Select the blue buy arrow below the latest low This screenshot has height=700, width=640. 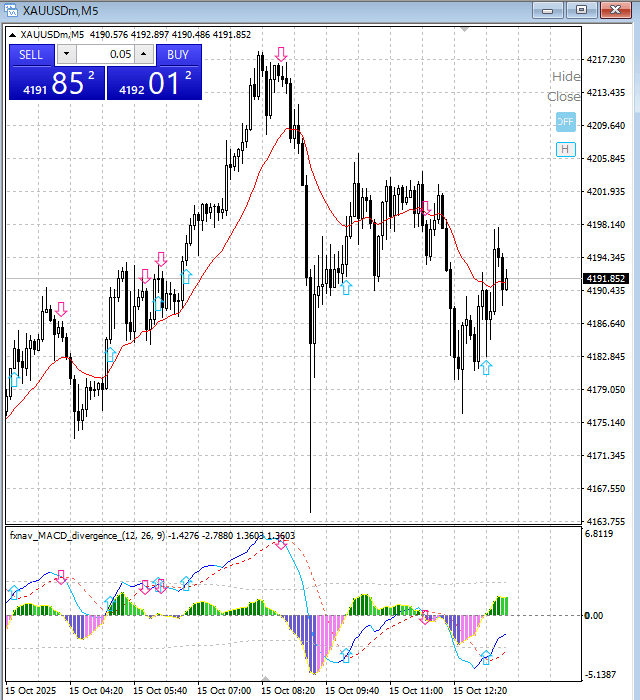pos(486,367)
